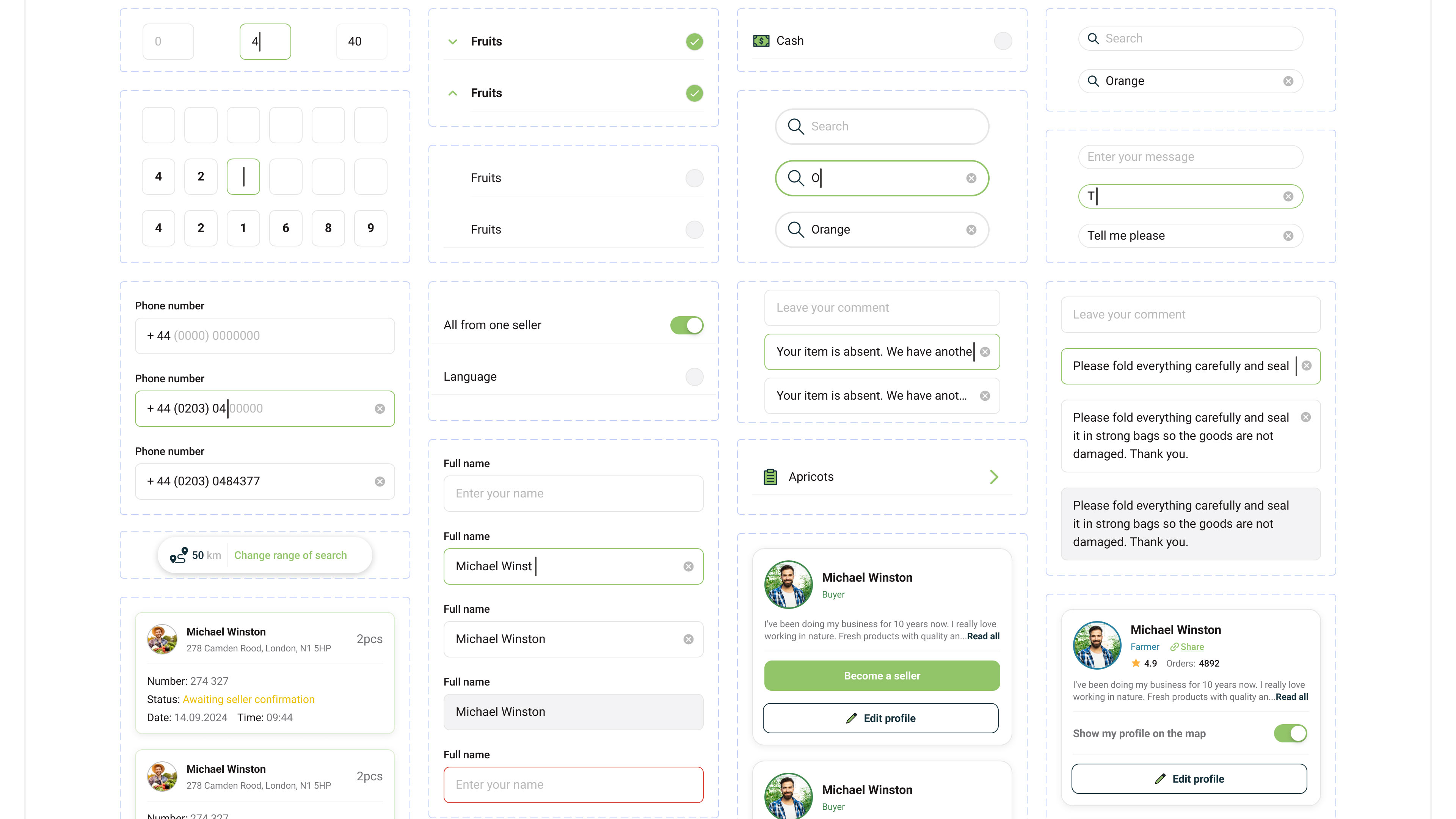The width and height of the screenshot is (1456, 819).
Task: Click the 'Enter your message' input field
Action: tap(1190, 157)
